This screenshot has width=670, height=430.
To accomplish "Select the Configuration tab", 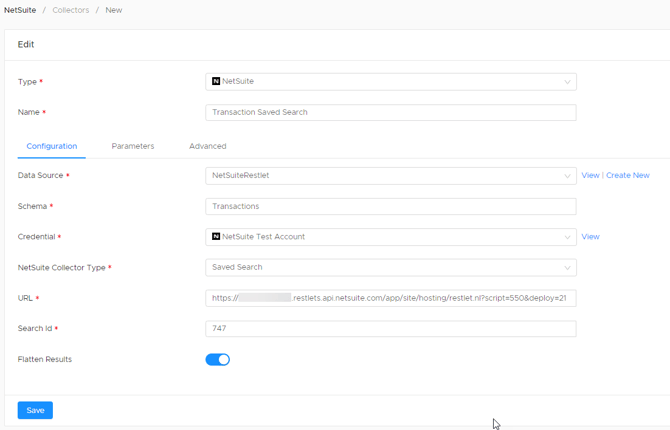I will coord(52,146).
